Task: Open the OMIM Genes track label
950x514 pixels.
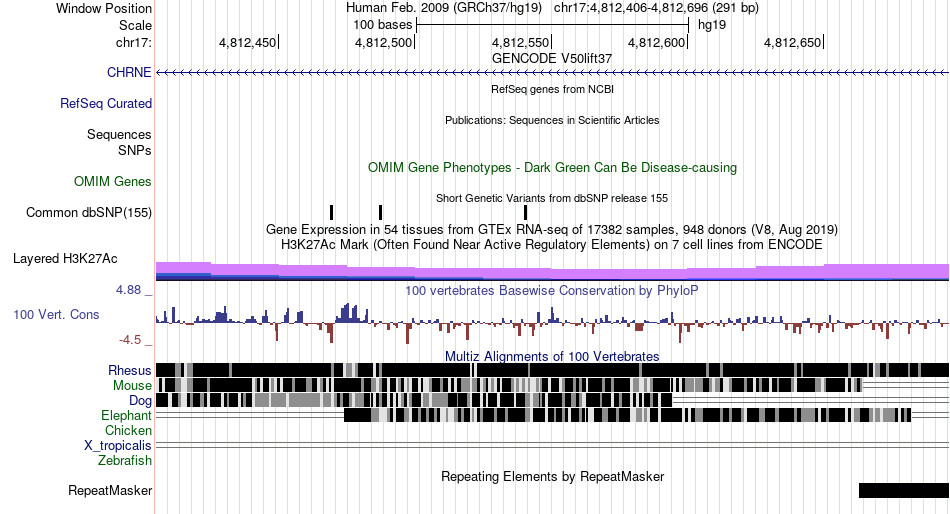Action: coord(112,181)
